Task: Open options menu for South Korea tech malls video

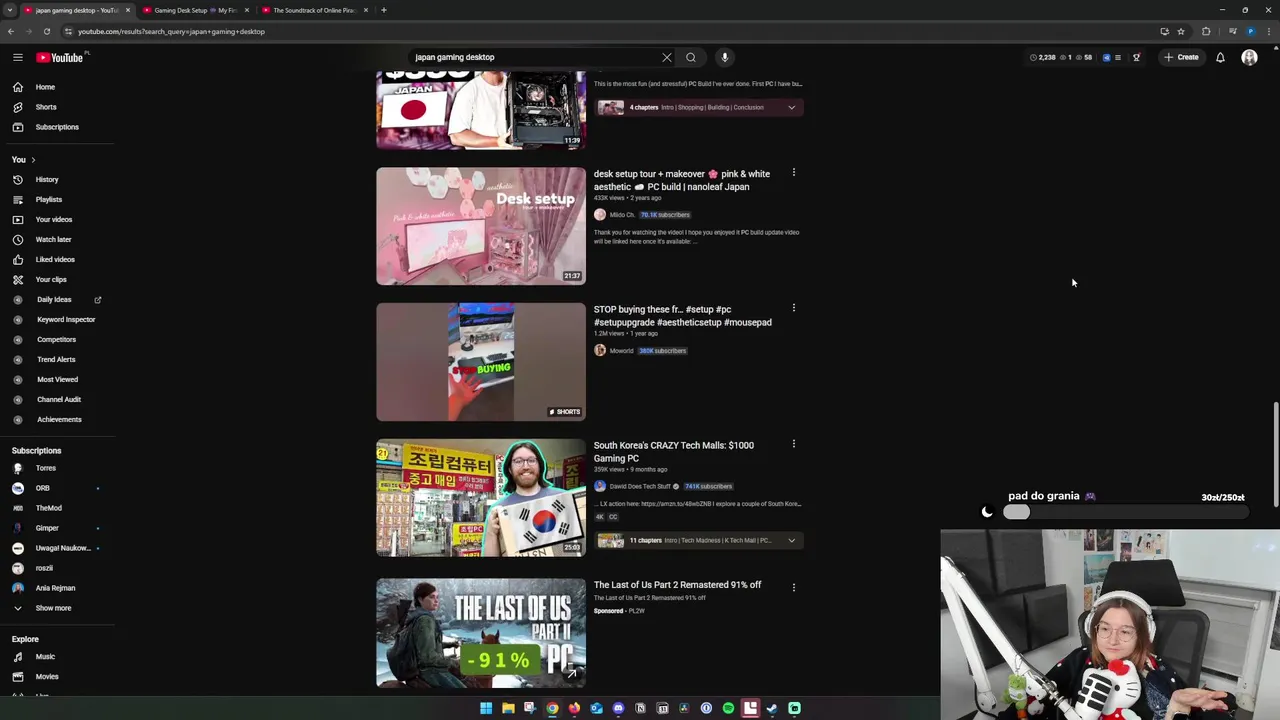Action: pos(794,444)
